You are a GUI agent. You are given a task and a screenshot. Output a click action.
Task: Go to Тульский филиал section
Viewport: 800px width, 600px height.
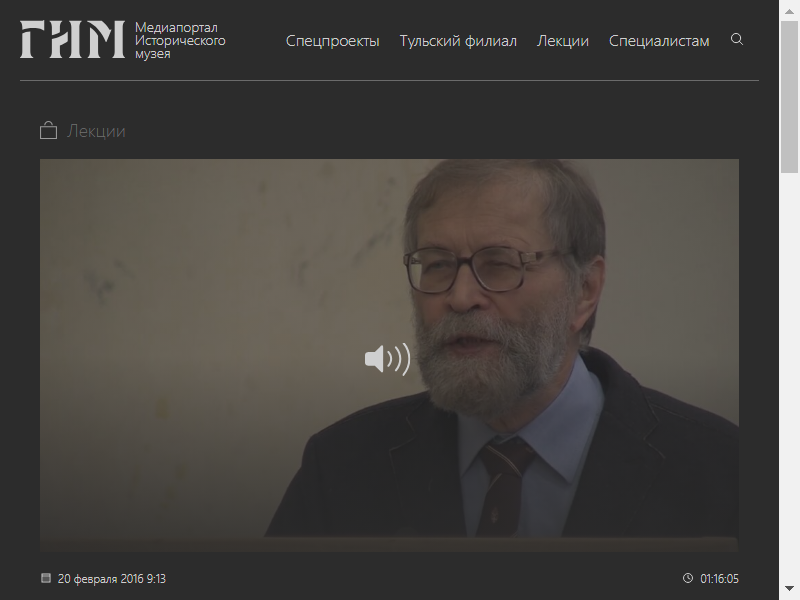pyautogui.click(x=458, y=41)
